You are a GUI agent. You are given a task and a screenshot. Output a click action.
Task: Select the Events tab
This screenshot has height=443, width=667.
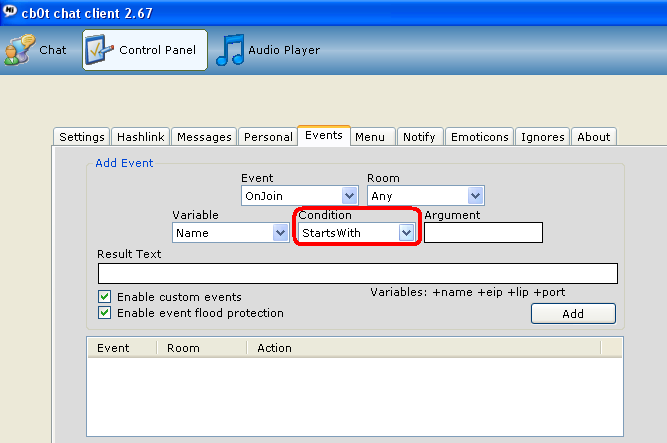coord(324,135)
